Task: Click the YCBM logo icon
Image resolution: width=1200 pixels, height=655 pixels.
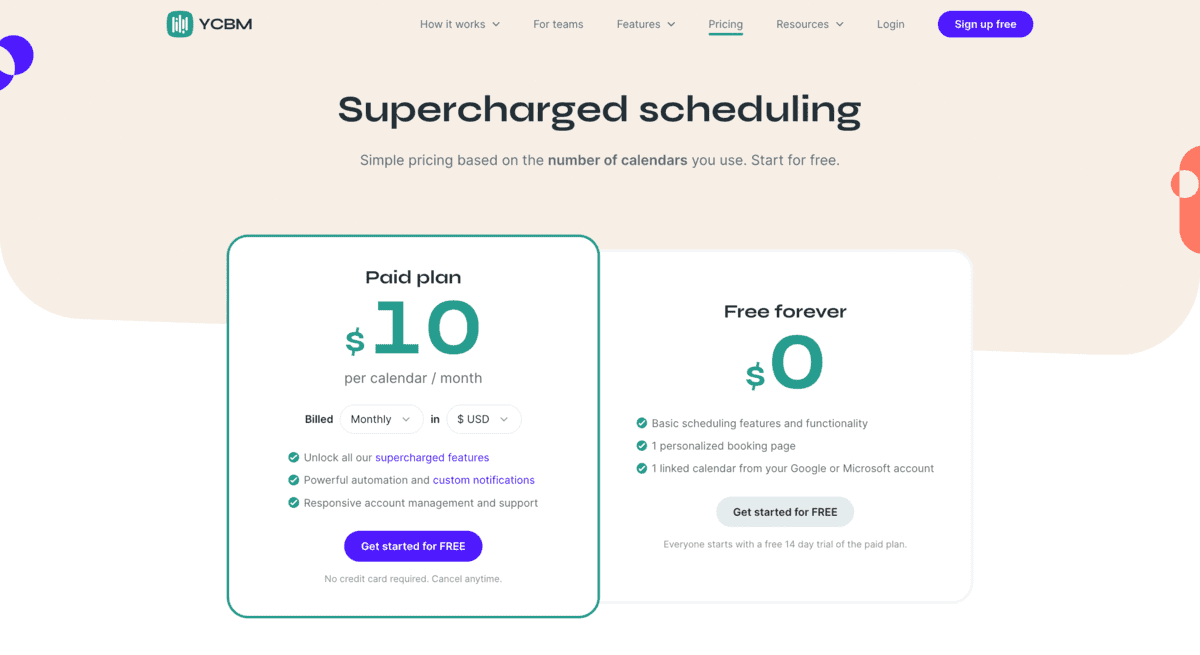Action: [180, 24]
